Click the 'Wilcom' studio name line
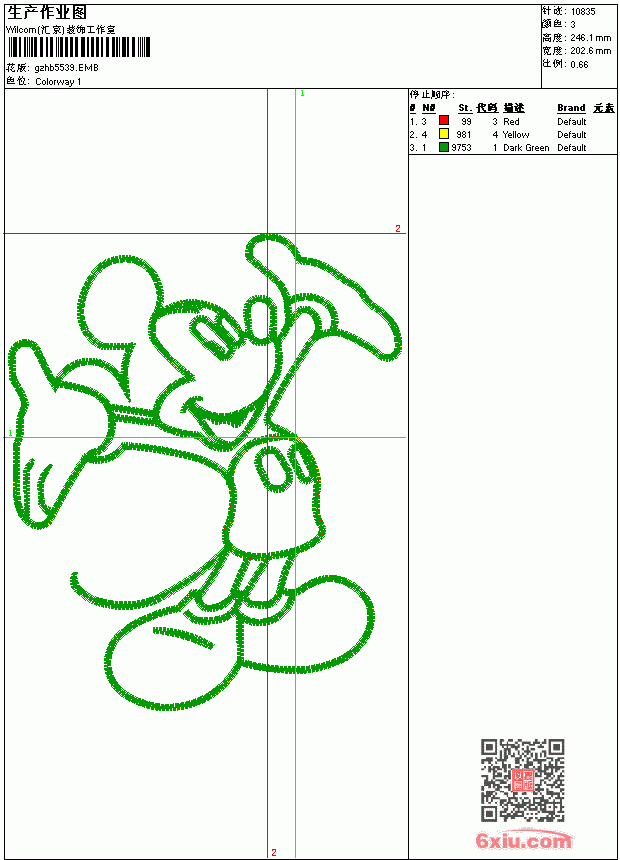Screen dimensions: 620x860 (61, 30)
